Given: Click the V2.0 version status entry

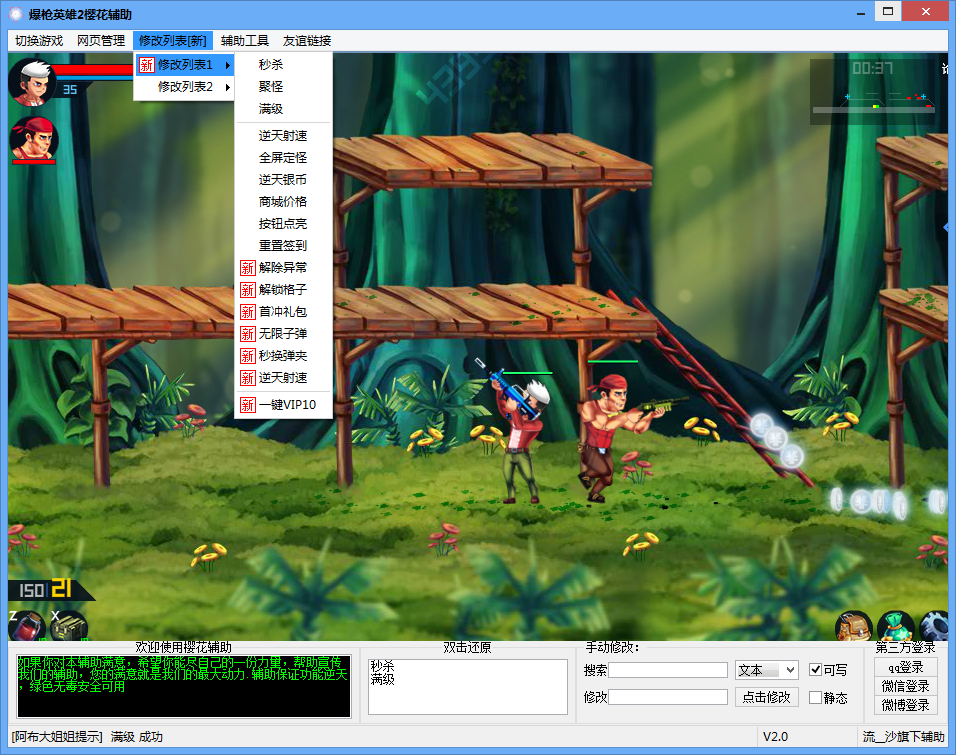Looking at the screenshot, I should tap(776, 737).
